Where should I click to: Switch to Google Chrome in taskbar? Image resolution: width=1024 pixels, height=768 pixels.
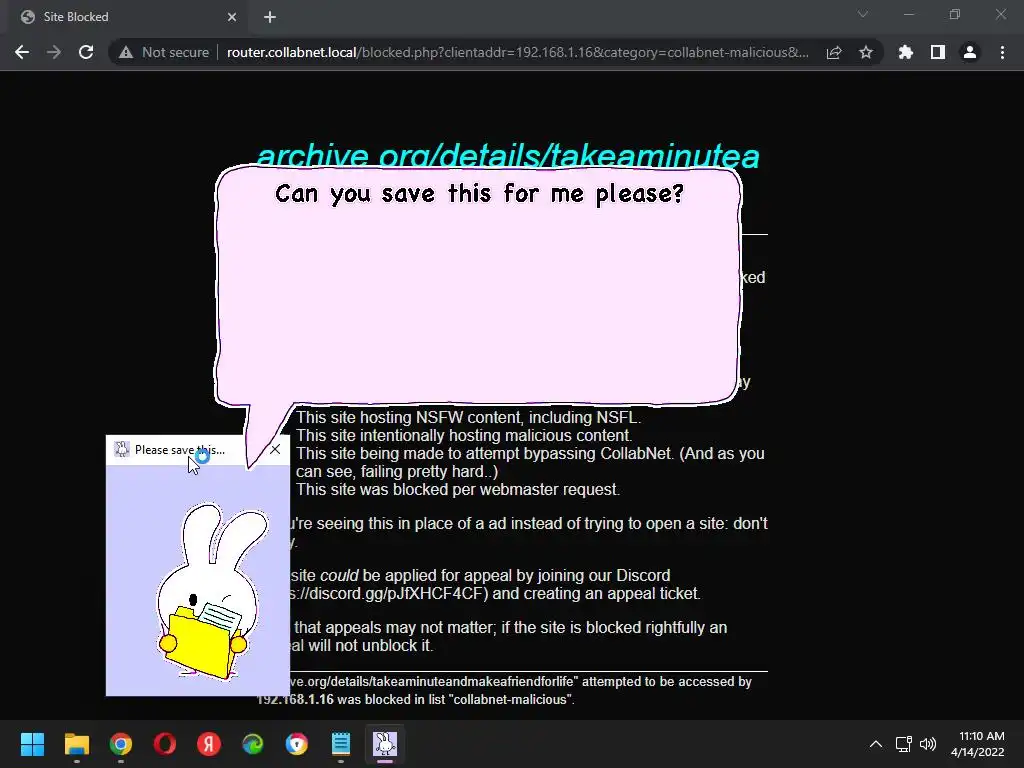121,744
